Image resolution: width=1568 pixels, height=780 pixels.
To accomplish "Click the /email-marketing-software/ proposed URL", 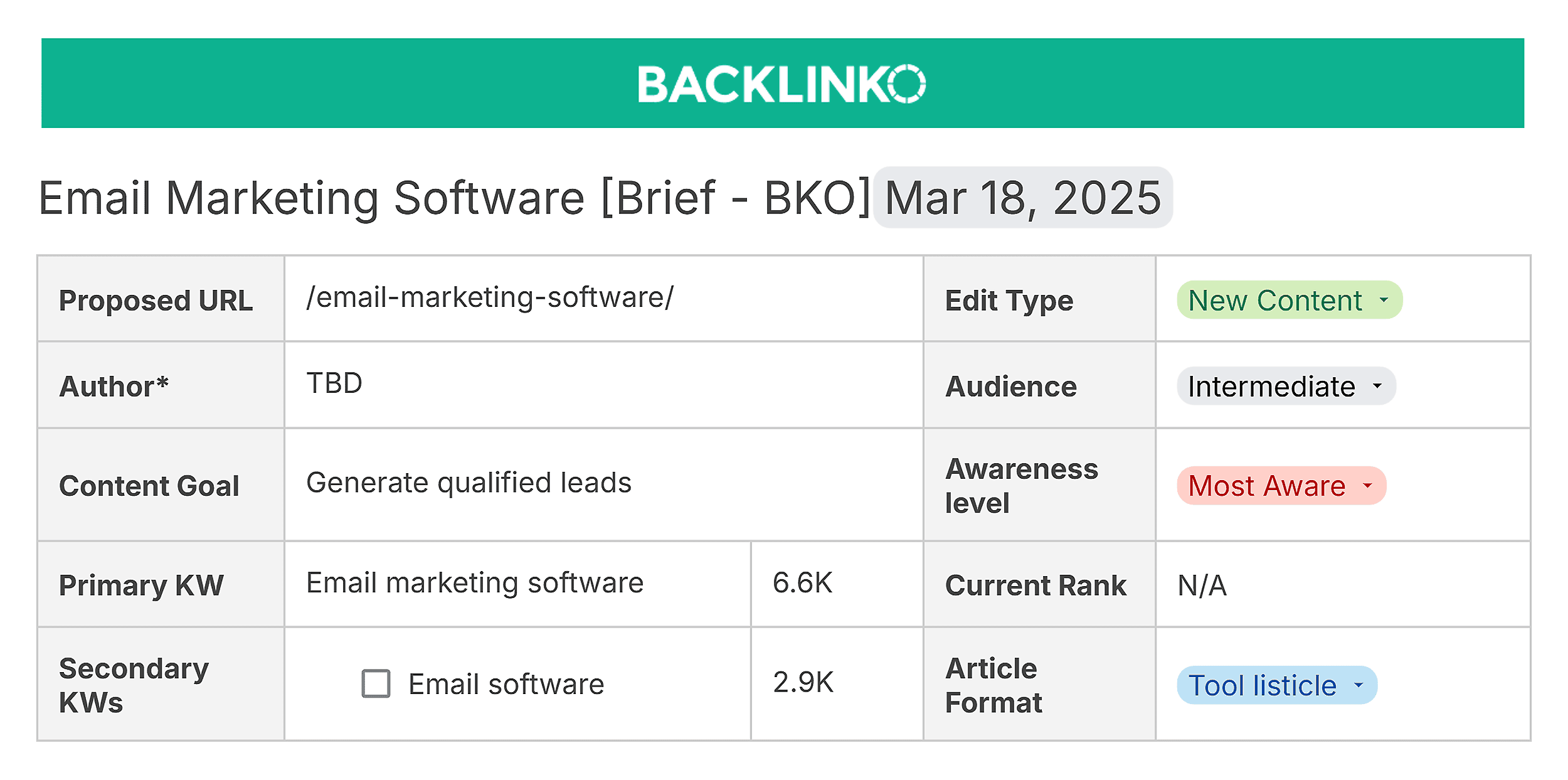I will (489, 301).
